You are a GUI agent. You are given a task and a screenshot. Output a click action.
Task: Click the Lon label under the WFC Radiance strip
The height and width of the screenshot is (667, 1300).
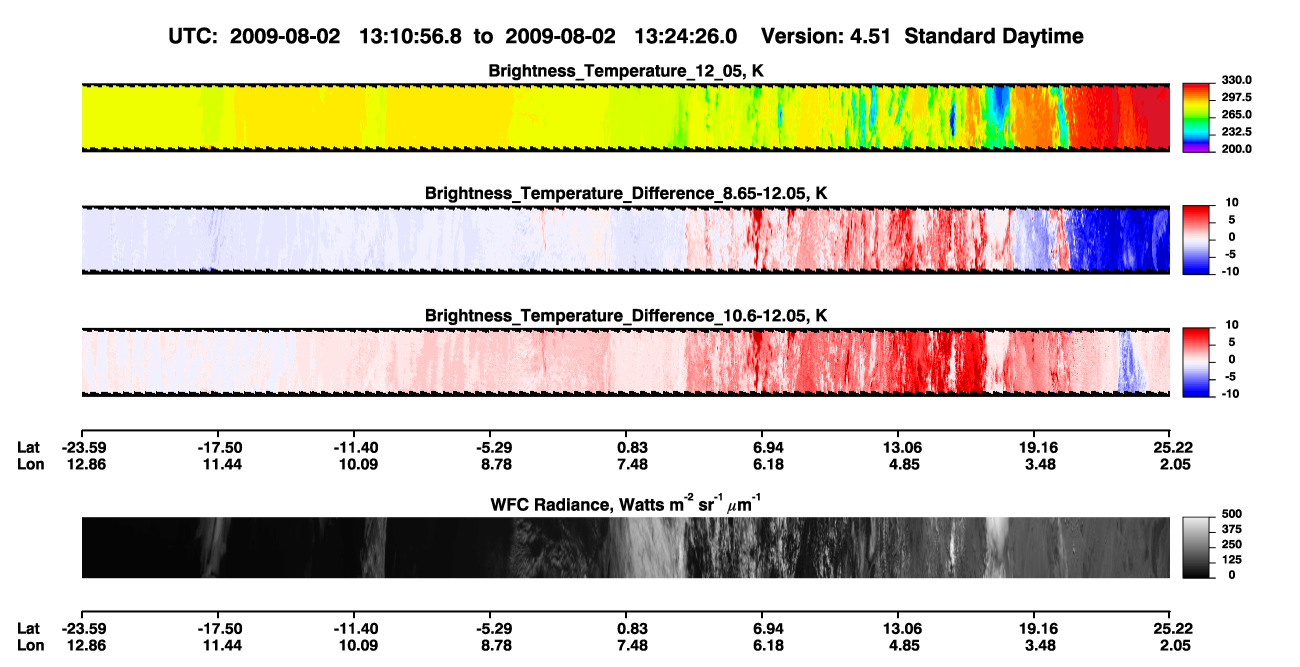click(32, 645)
